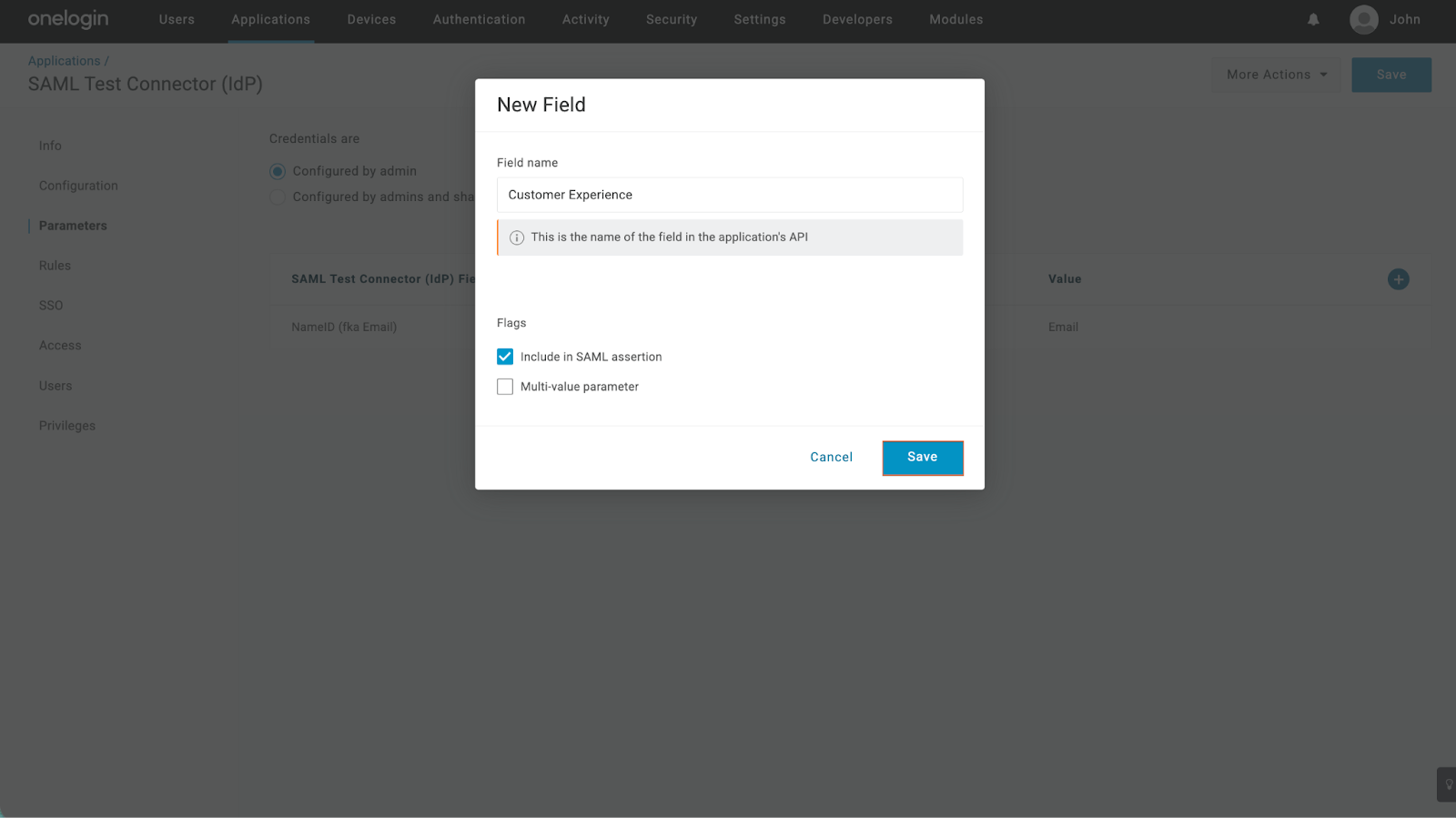Open the More Actions dropdown
The image size is (1456, 818).
(1276, 75)
